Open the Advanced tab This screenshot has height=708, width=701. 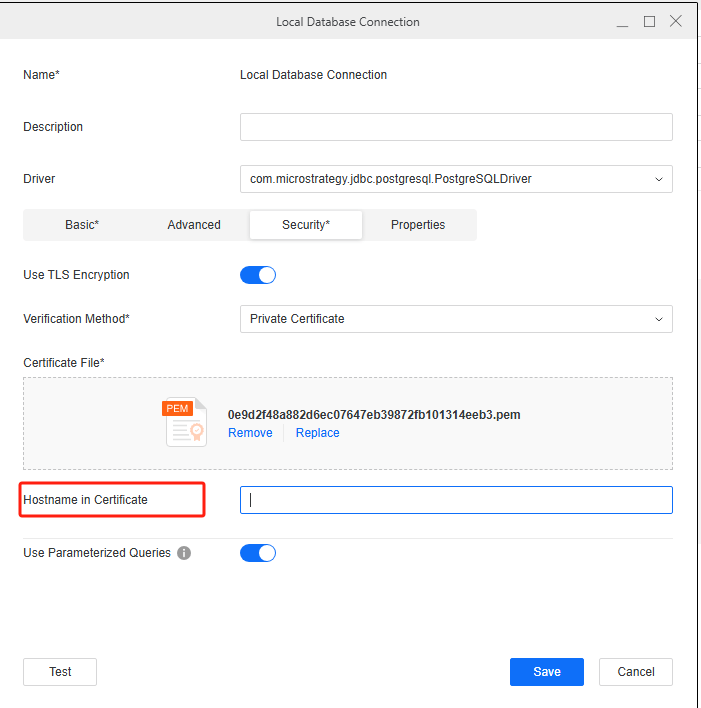194,225
